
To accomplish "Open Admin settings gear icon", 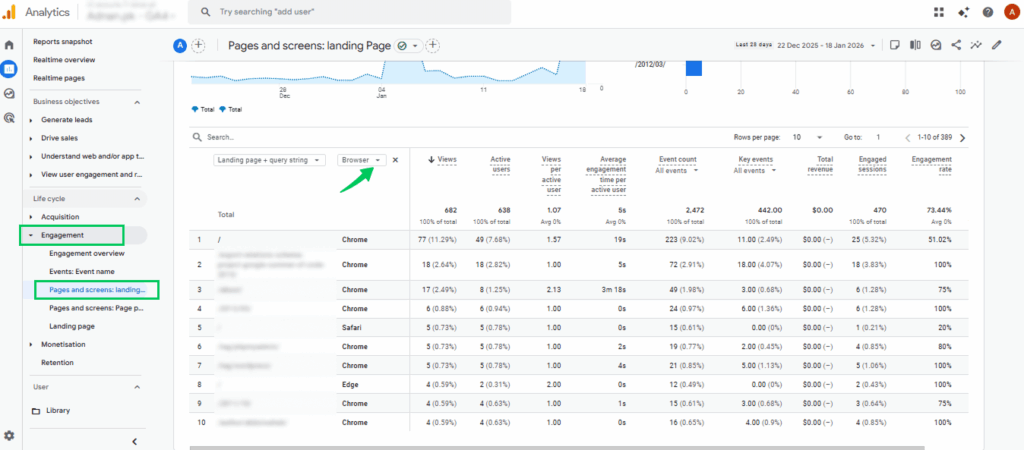I will tap(9, 436).
